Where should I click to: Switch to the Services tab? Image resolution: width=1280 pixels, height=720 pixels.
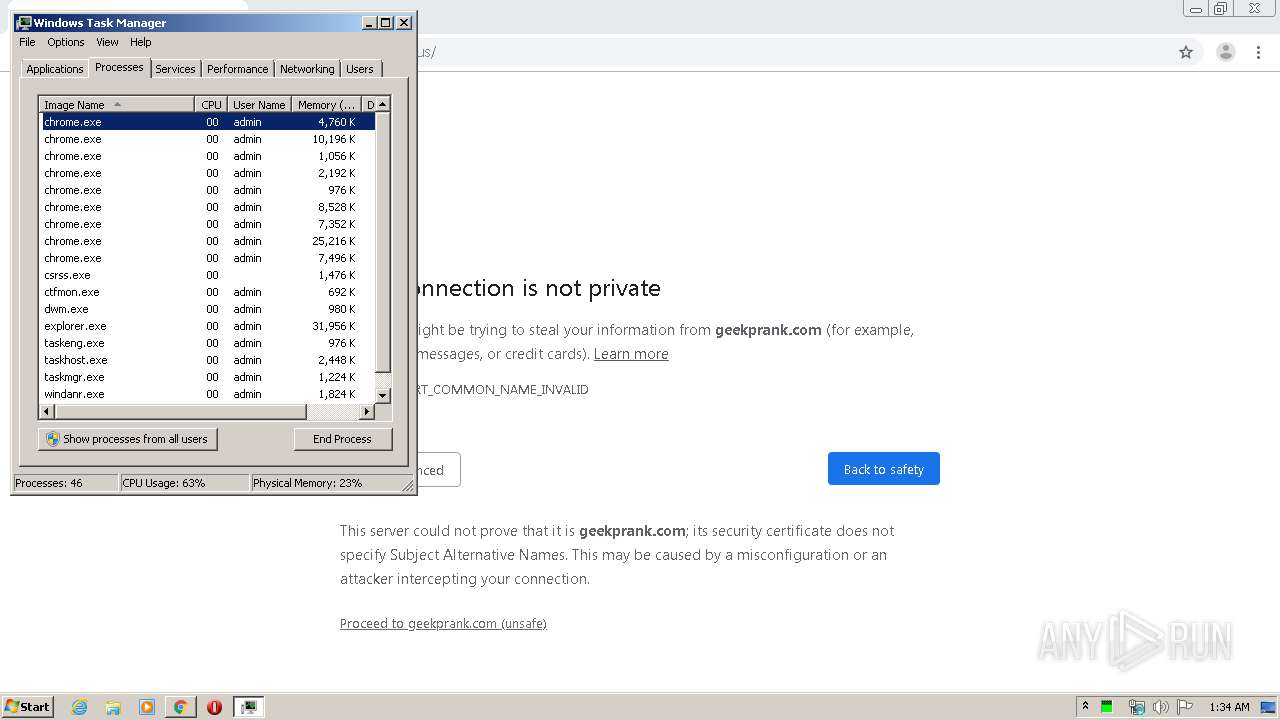175,69
